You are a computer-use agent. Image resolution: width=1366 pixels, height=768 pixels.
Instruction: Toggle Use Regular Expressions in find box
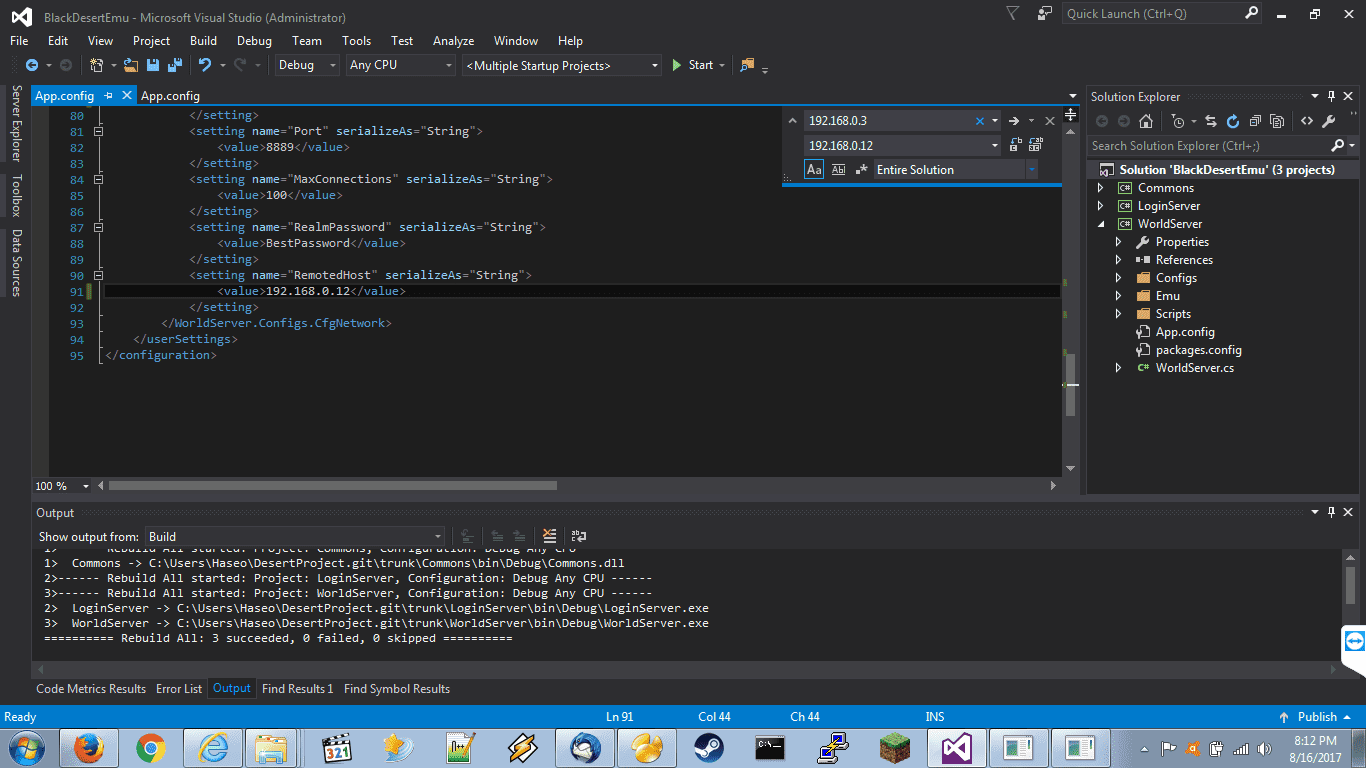coord(860,170)
